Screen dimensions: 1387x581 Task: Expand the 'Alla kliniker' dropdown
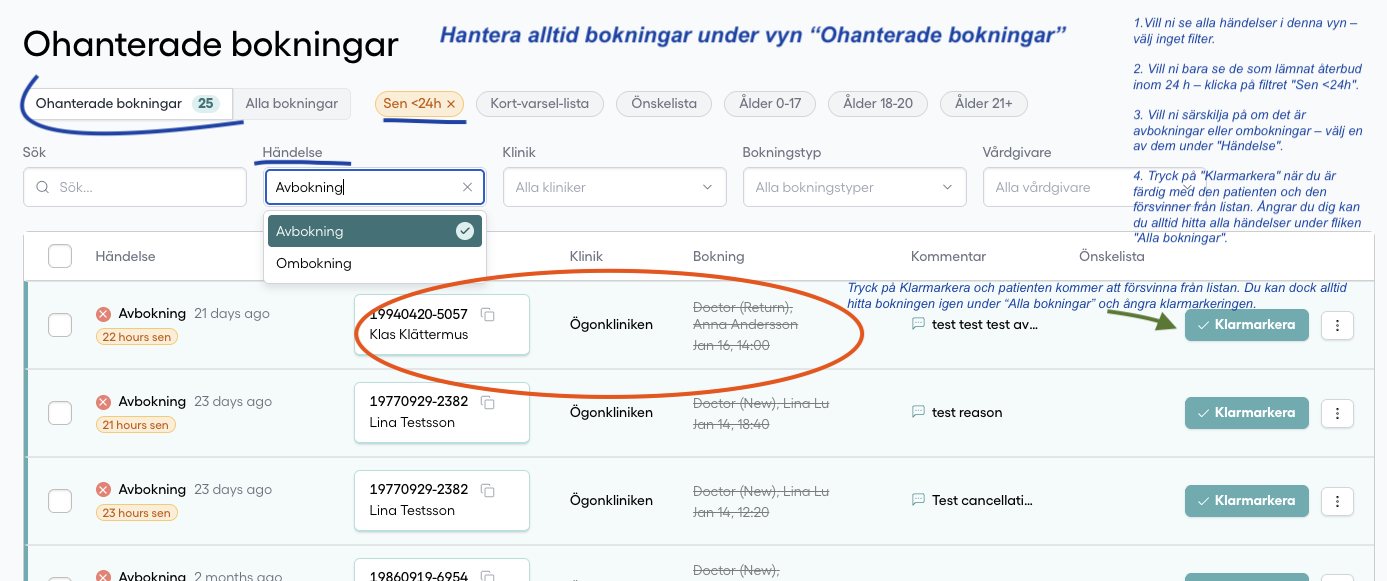pos(614,187)
